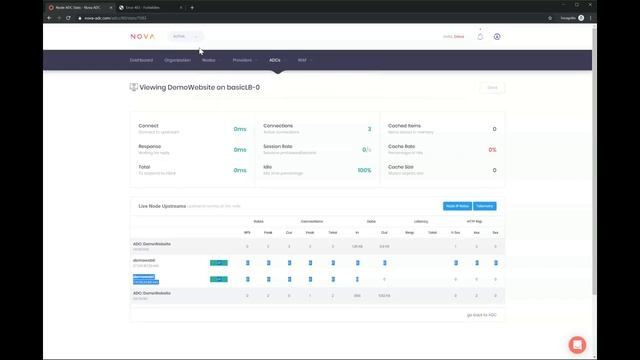Click the Telemetry button
This screenshot has width=640, height=360.
(484, 206)
